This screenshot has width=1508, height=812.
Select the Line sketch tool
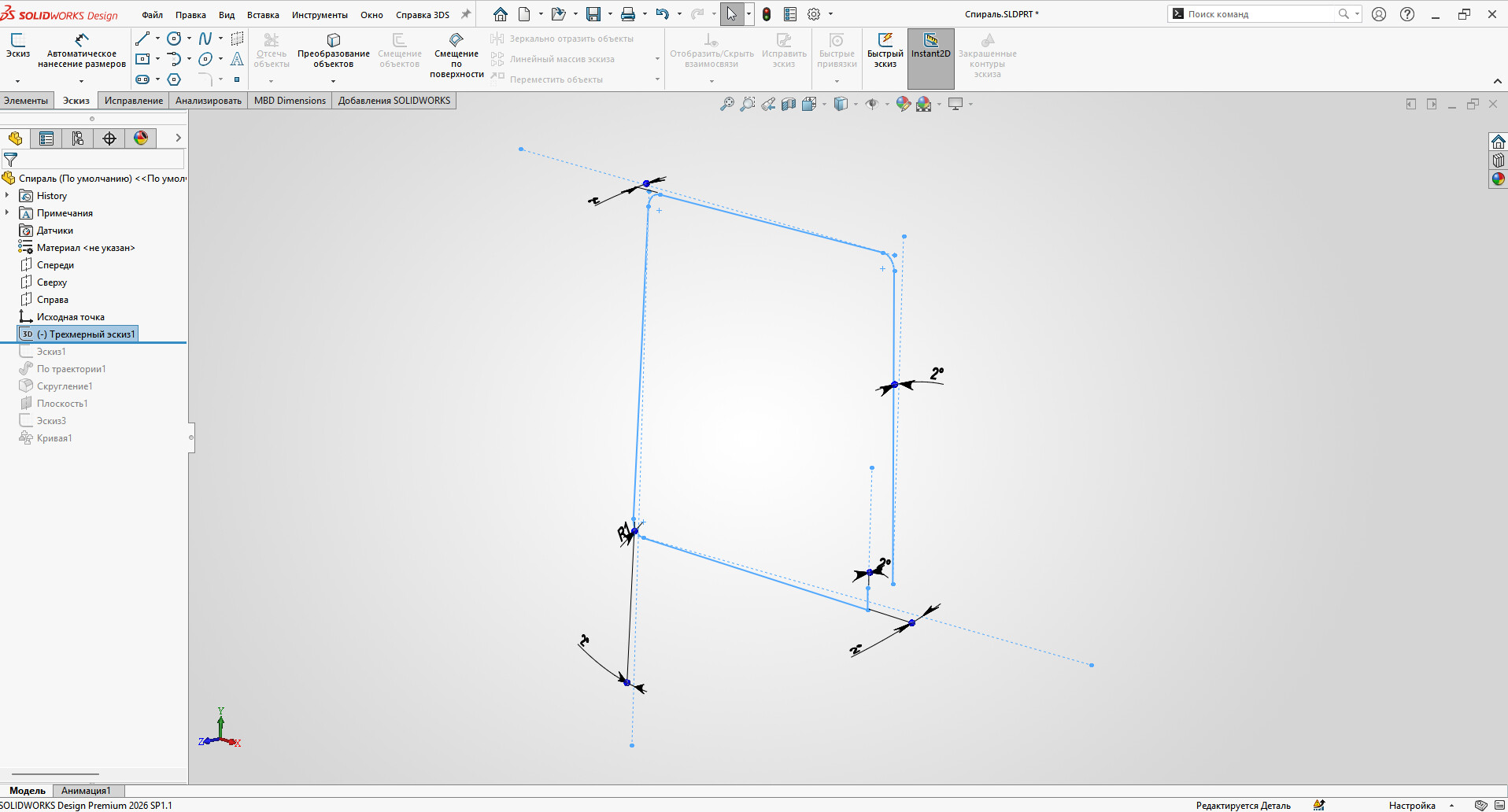point(142,39)
